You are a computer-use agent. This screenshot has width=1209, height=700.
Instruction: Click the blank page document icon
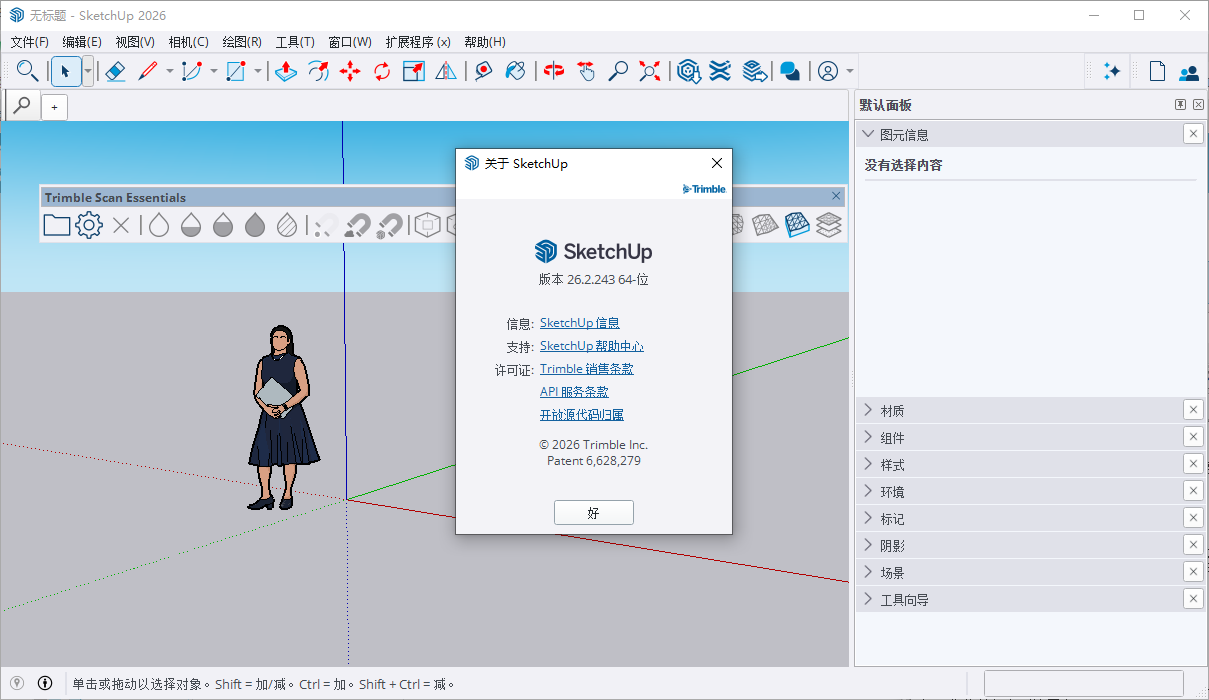[x=1157, y=71]
